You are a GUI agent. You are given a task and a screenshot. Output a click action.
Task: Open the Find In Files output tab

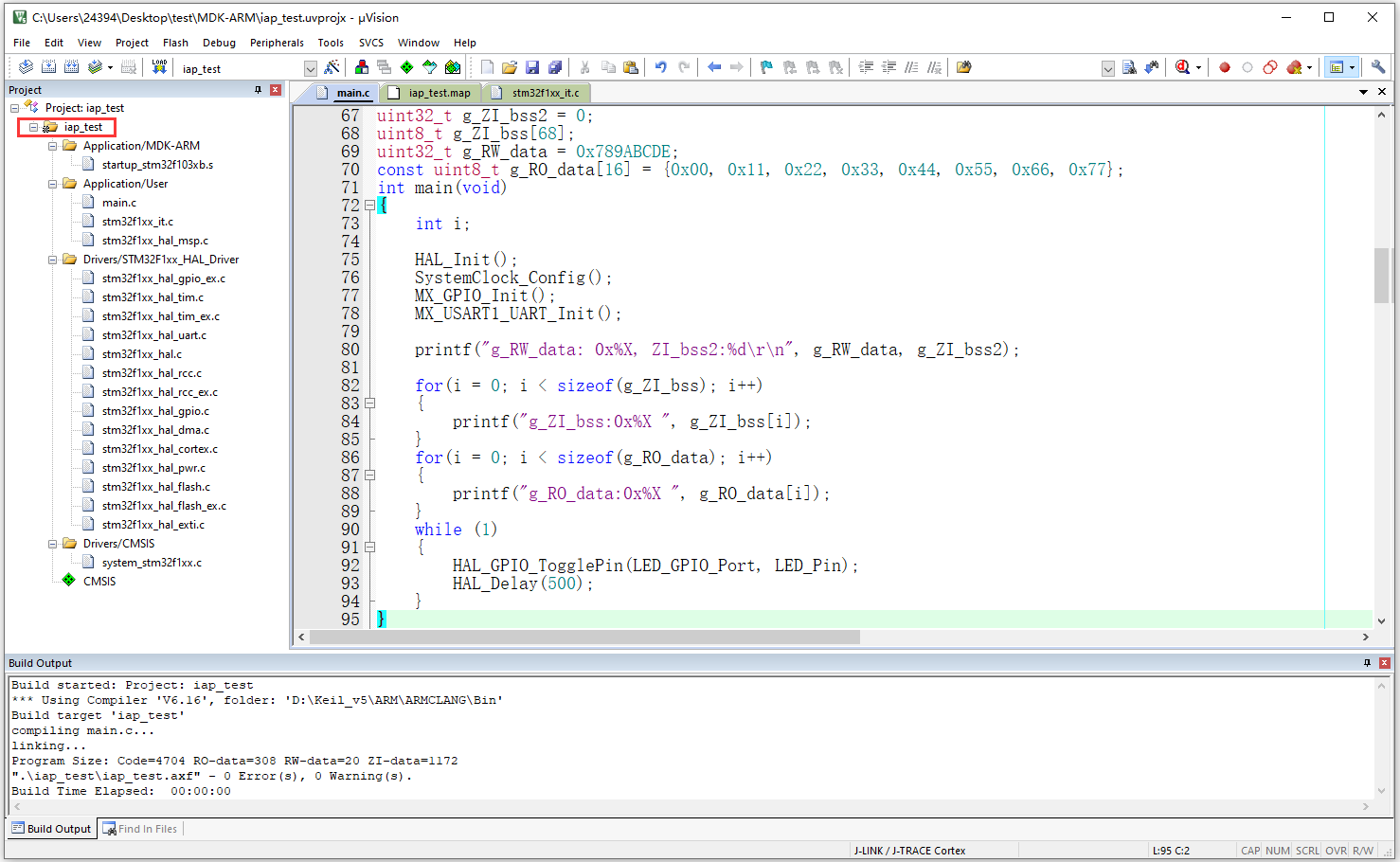tap(140, 829)
